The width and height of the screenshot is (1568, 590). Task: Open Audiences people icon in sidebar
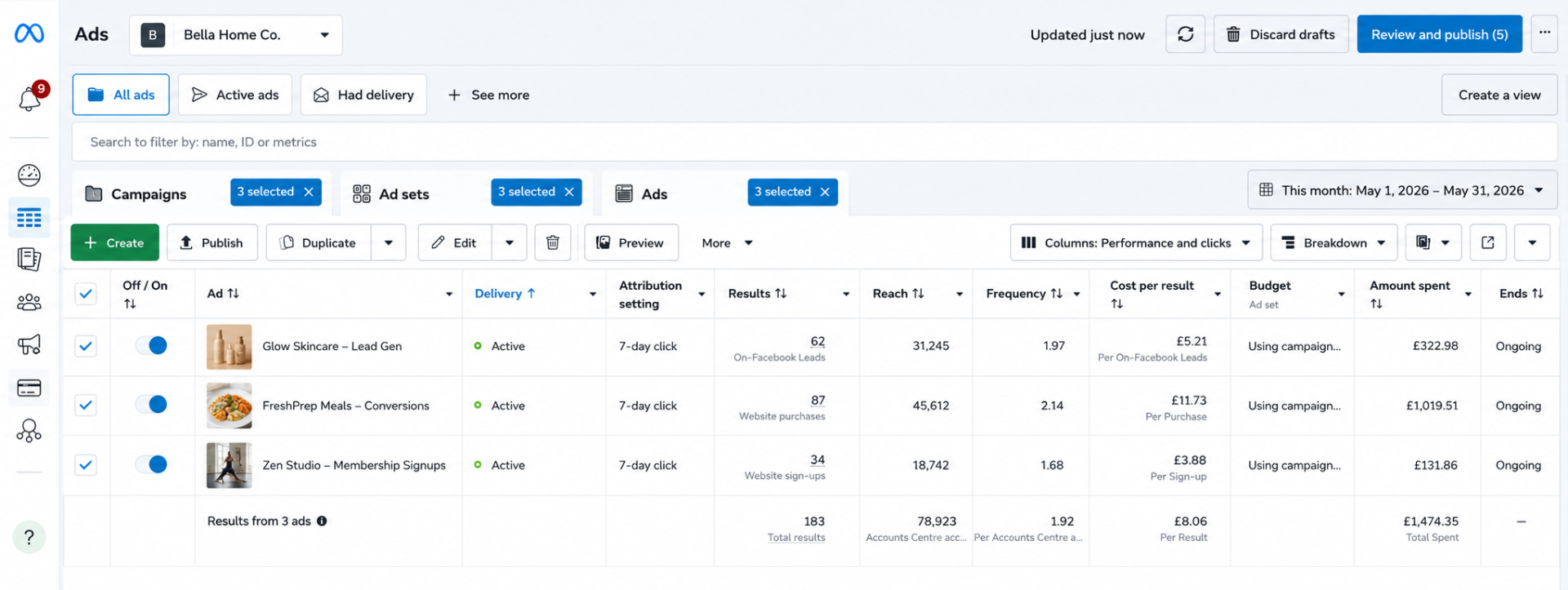(29, 303)
